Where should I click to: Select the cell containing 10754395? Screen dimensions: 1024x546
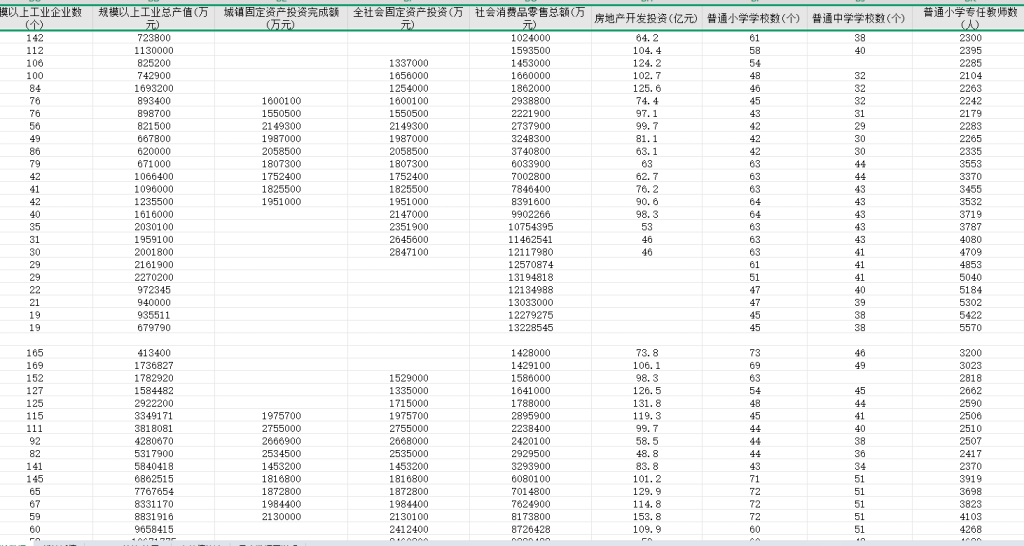coord(530,227)
